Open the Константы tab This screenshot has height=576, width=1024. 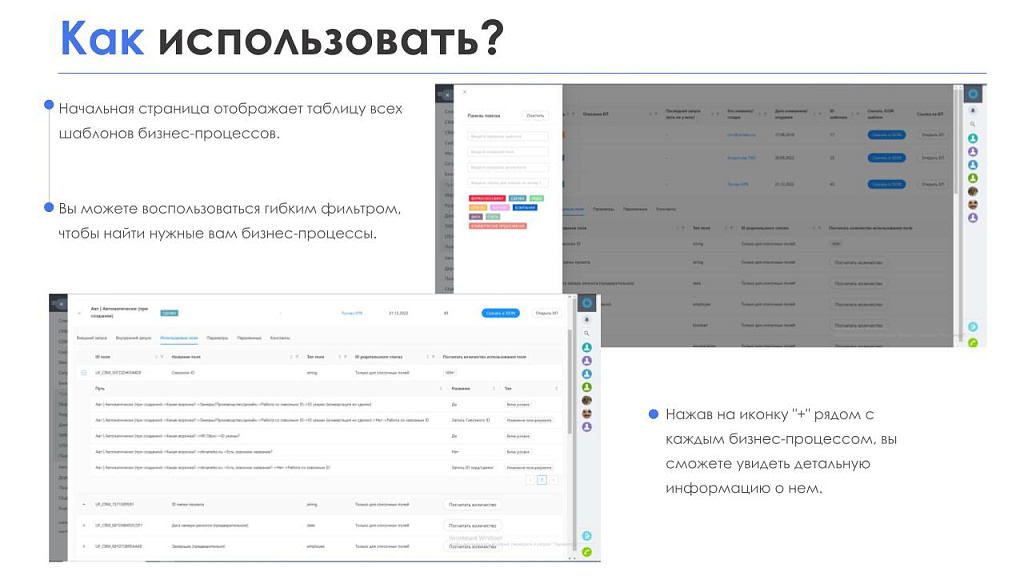point(281,338)
